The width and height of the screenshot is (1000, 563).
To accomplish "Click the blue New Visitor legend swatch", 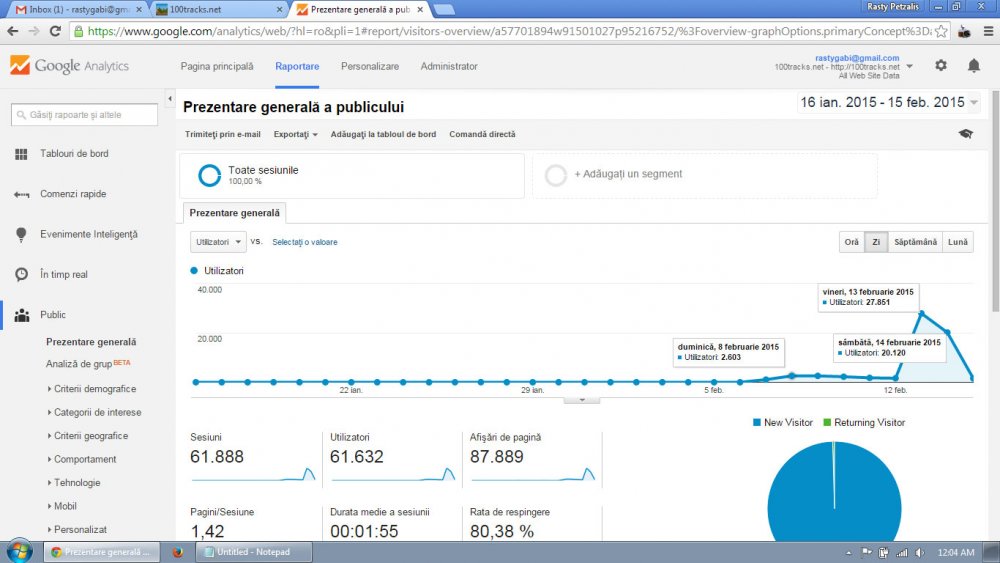I will [x=757, y=422].
